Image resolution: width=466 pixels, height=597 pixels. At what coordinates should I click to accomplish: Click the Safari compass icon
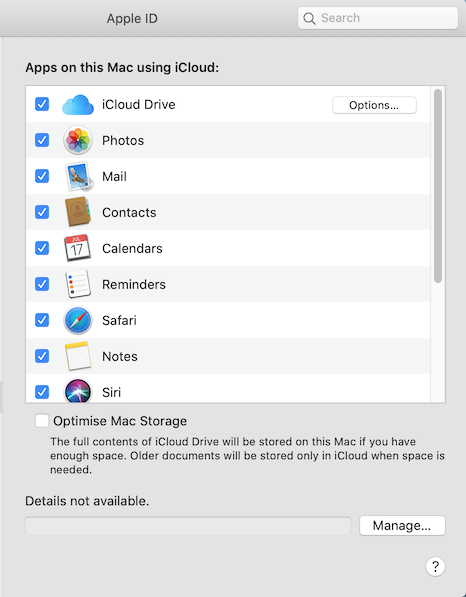tap(78, 320)
